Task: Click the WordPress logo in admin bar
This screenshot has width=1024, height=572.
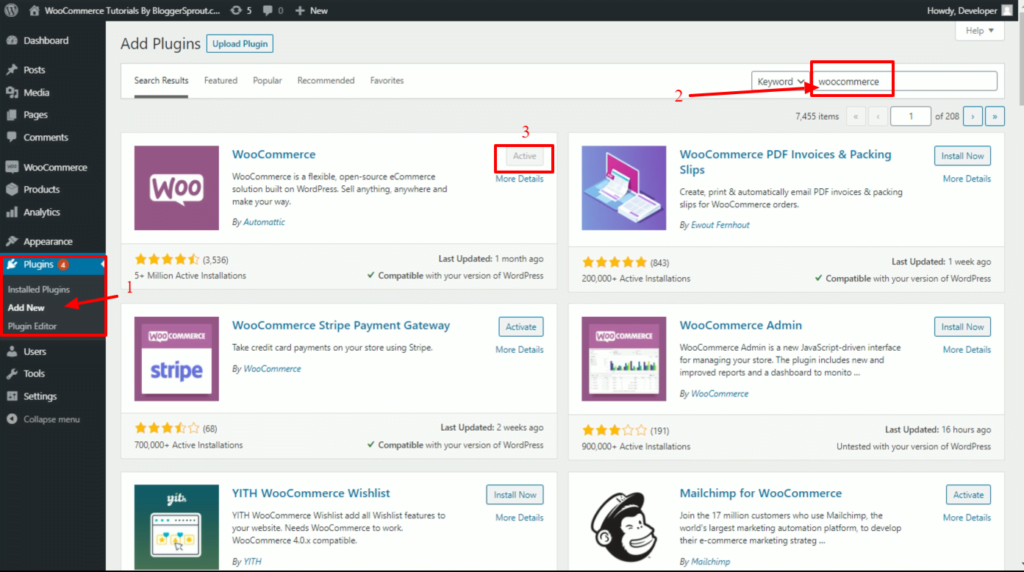Action: 11,10
